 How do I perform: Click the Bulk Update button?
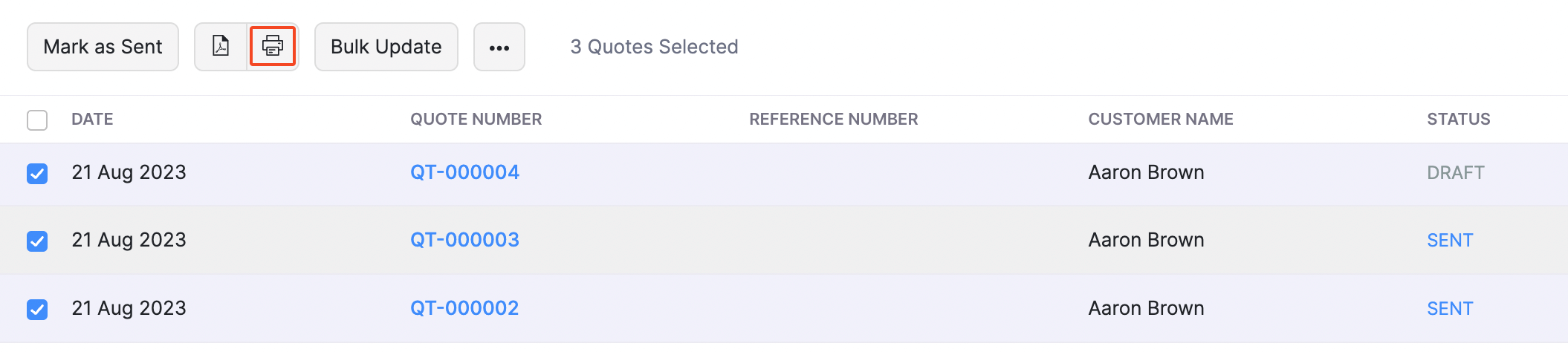(x=386, y=47)
